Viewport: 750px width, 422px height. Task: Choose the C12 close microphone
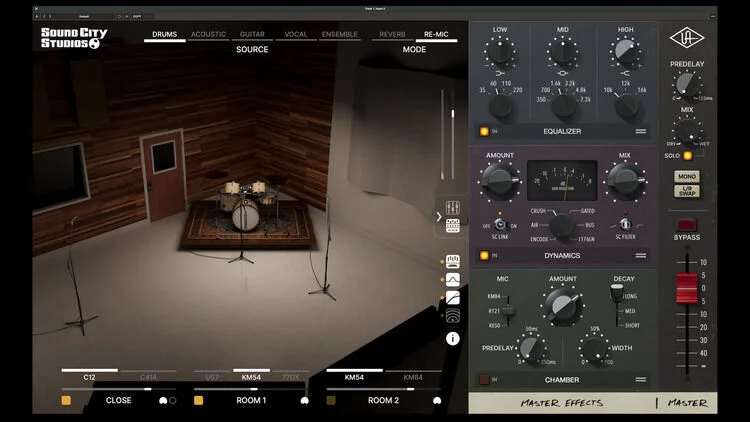(x=89, y=375)
